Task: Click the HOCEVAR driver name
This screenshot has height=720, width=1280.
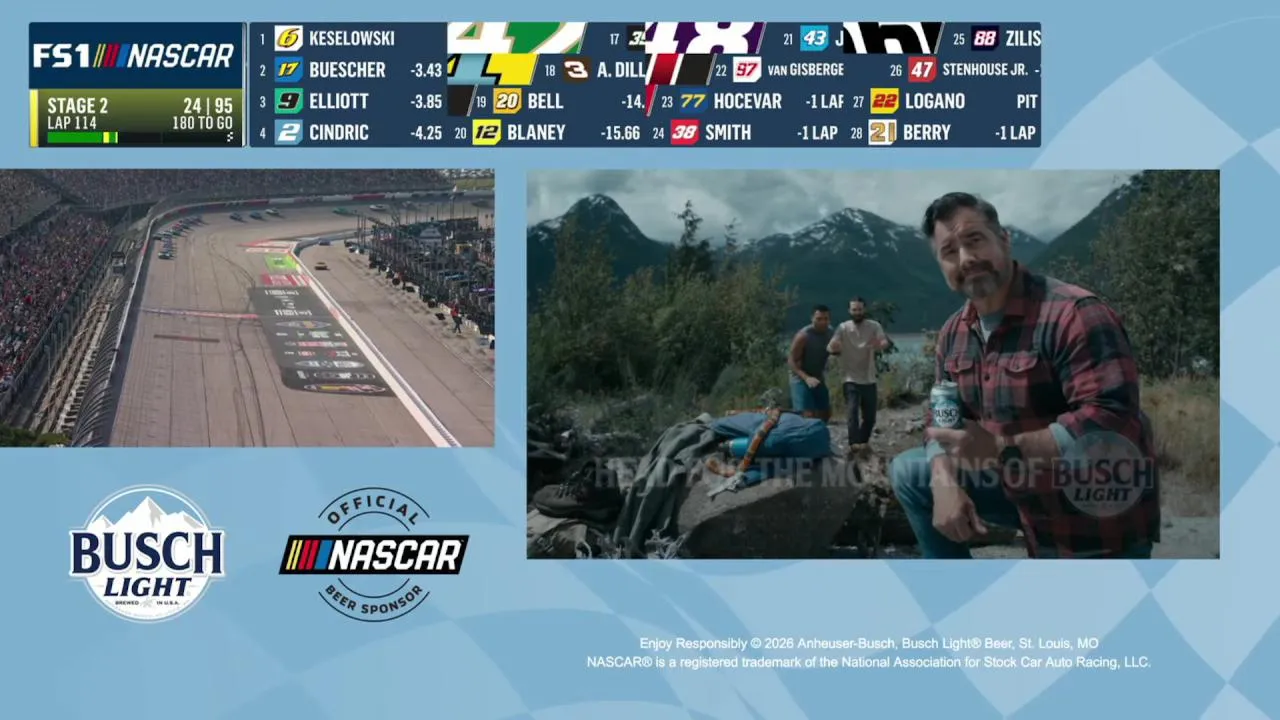Action: coord(747,101)
